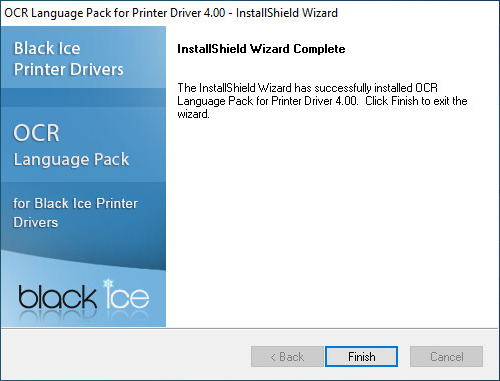The height and width of the screenshot is (381, 500).
Task: Click the "Black Ice Printer Drivers" banner text
Action: pos(68,59)
